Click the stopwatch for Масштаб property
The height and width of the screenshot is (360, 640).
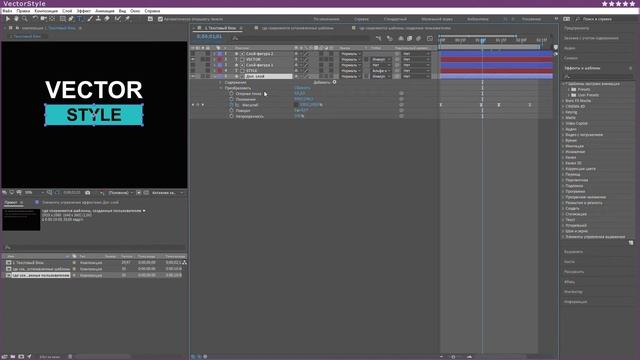[231, 105]
